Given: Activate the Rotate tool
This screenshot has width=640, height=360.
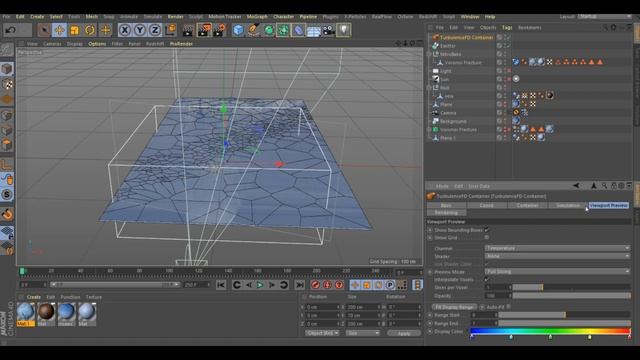Looking at the screenshot, I should pos(90,30).
